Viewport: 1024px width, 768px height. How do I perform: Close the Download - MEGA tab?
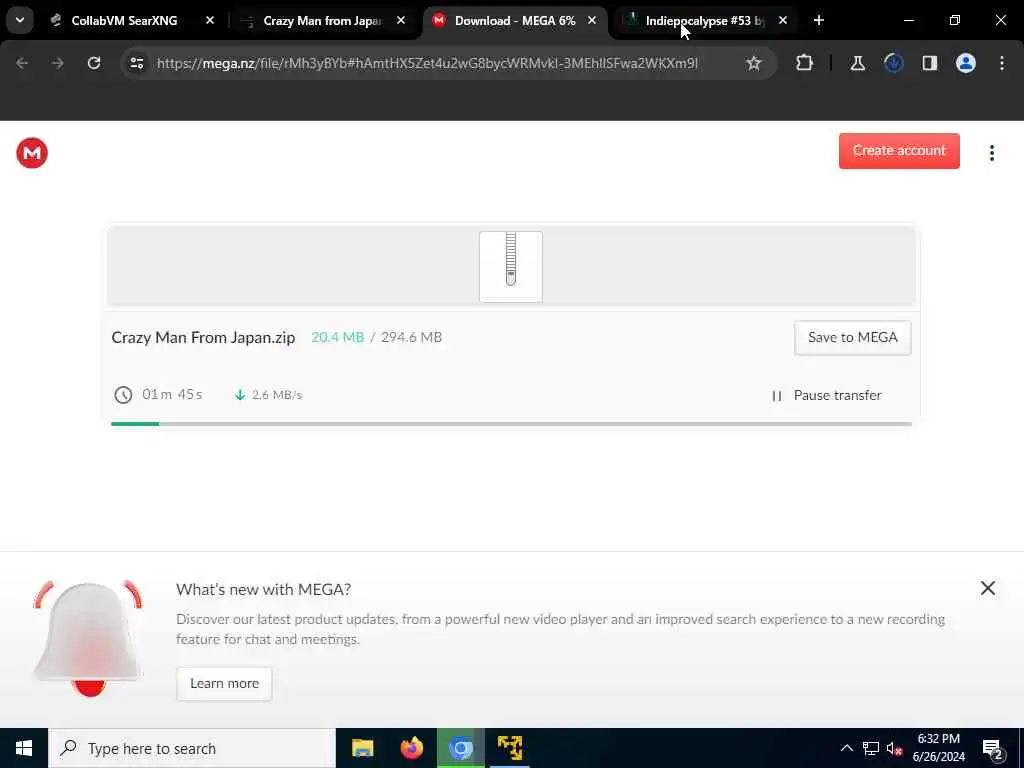[x=592, y=21]
